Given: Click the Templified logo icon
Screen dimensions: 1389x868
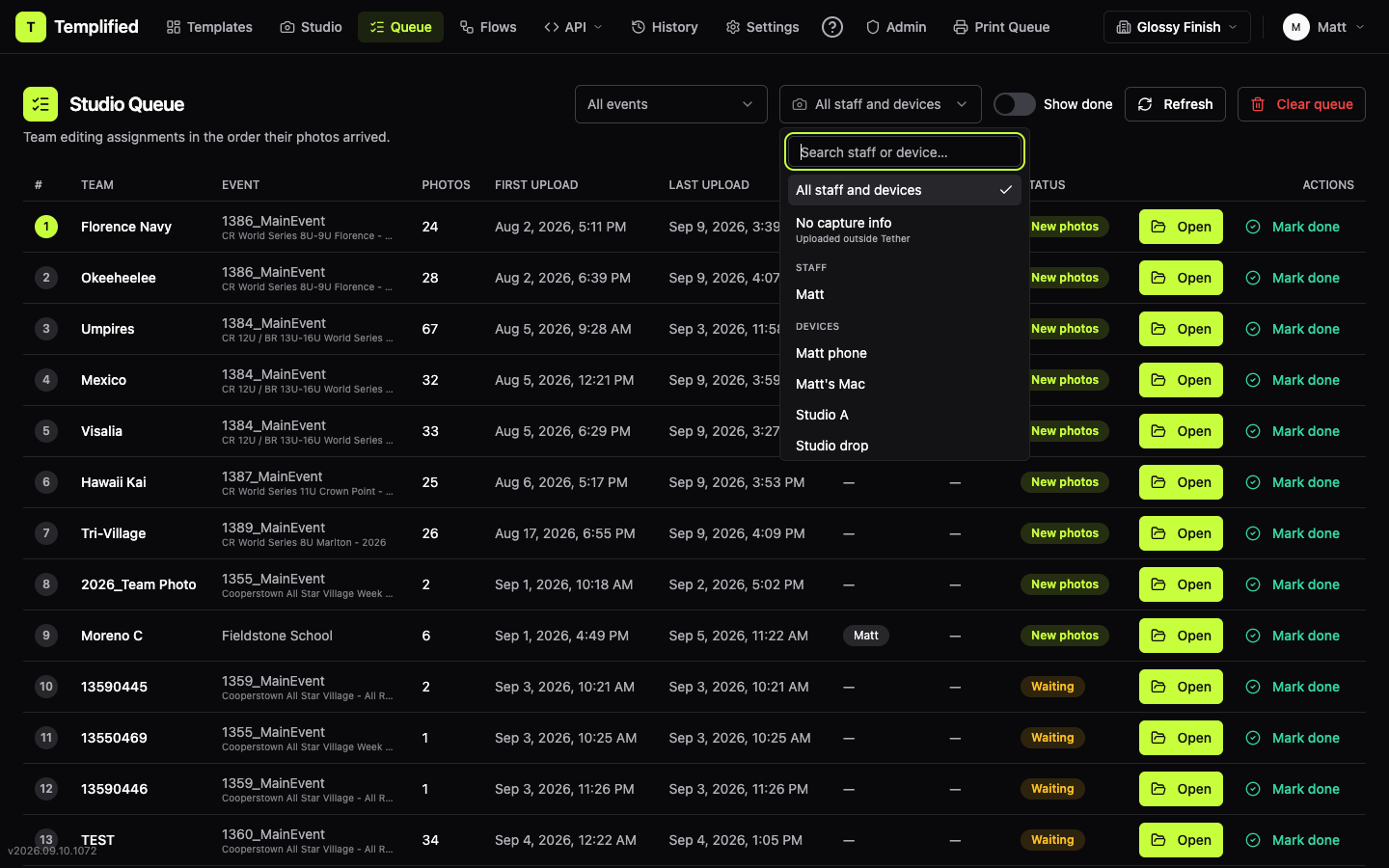Looking at the screenshot, I should (31, 27).
